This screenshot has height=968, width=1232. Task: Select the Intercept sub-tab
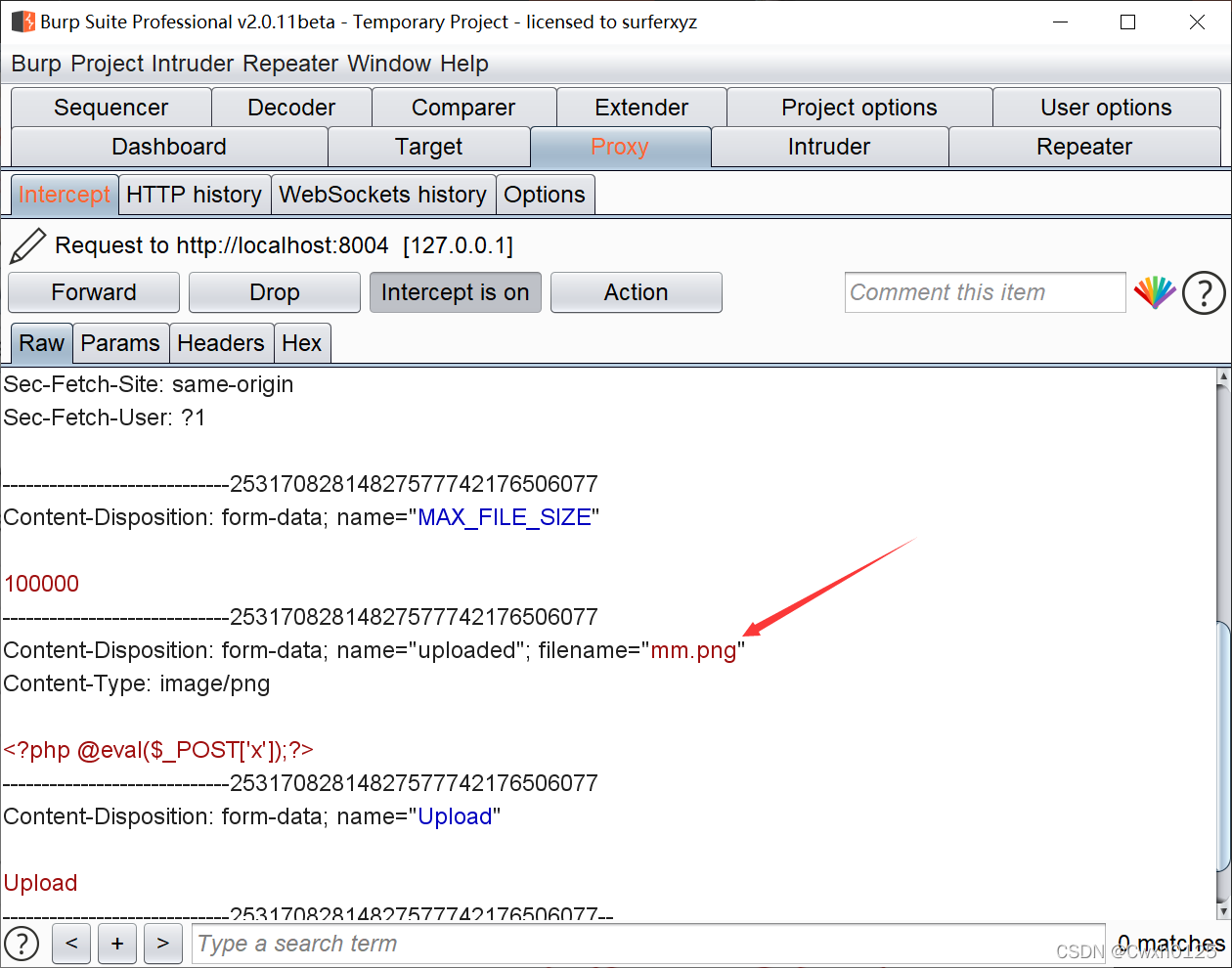[65, 195]
